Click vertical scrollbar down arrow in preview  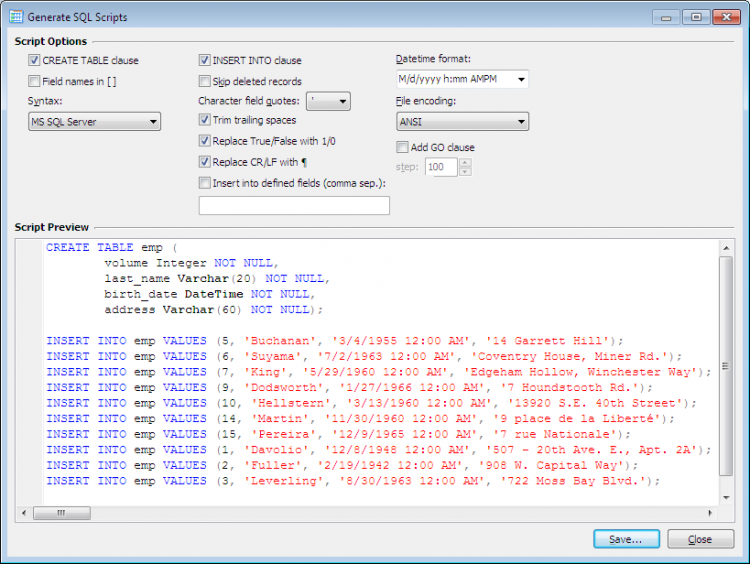pos(726,498)
